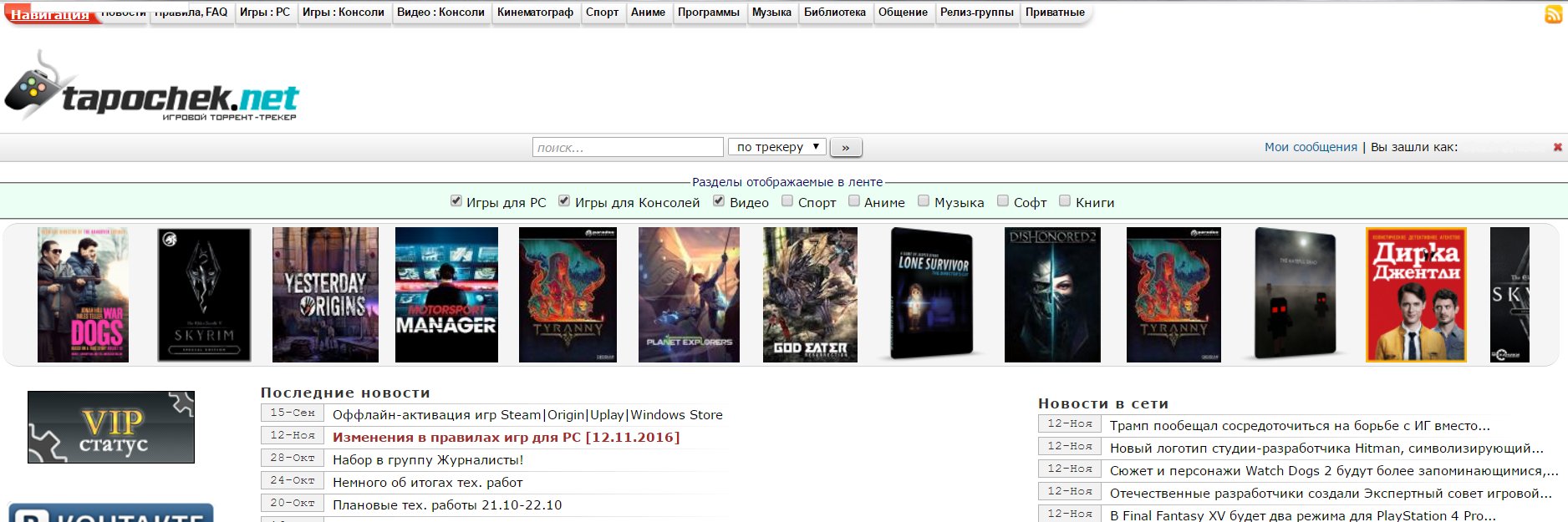The width and height of the screenshot is (1568, 522).
Task: Enable the Софт feed checkbox
Action: [x=1003, y=200]
